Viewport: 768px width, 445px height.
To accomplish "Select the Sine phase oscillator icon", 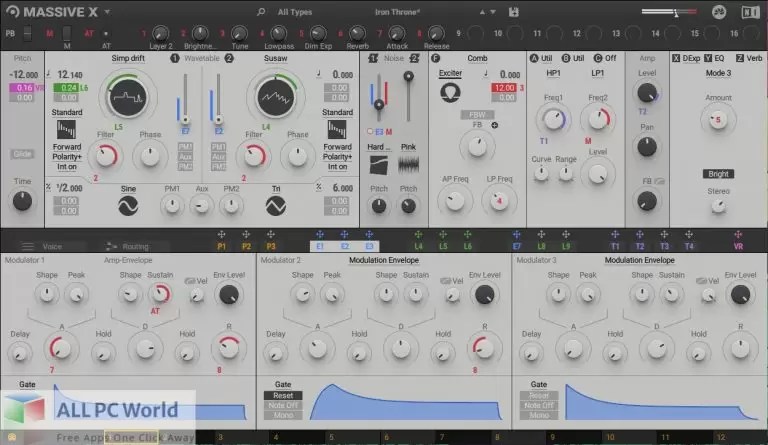I will pos(128,206).
